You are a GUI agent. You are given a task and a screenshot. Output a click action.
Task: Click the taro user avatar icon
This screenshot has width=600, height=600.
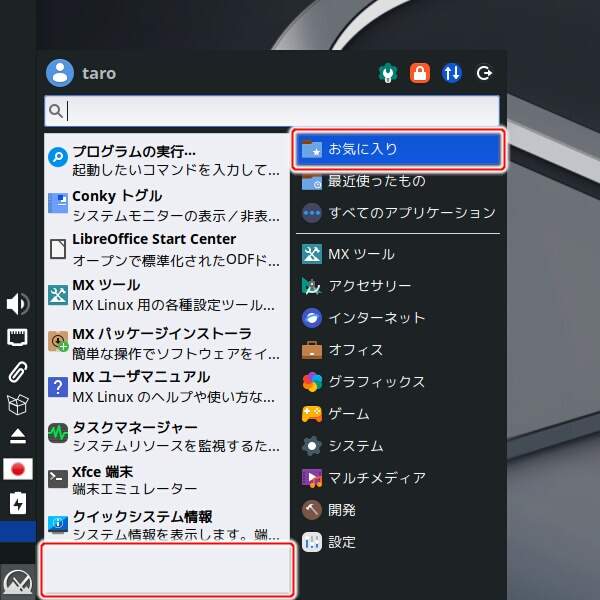tap(60, 73)
